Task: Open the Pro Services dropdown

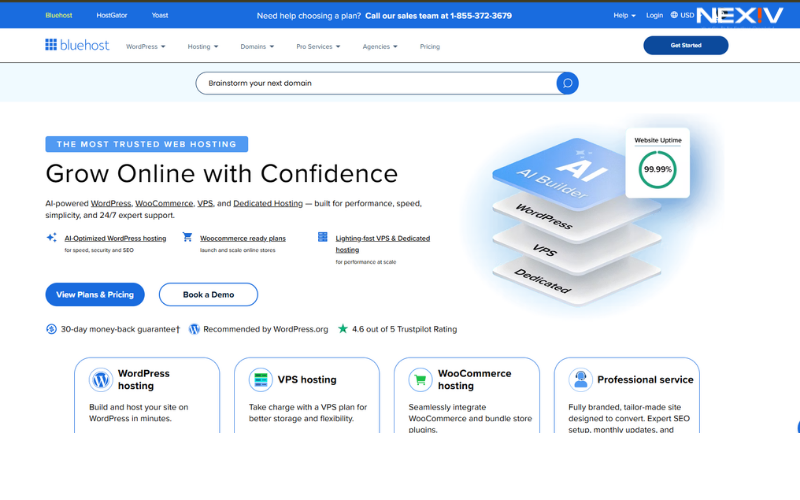Action: click(x=318, y=46)
